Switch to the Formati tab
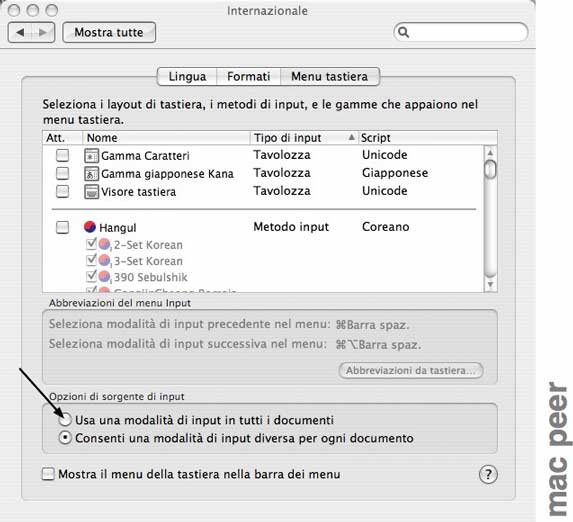Screen dimensions: 573x522 (x=248, y=76)
